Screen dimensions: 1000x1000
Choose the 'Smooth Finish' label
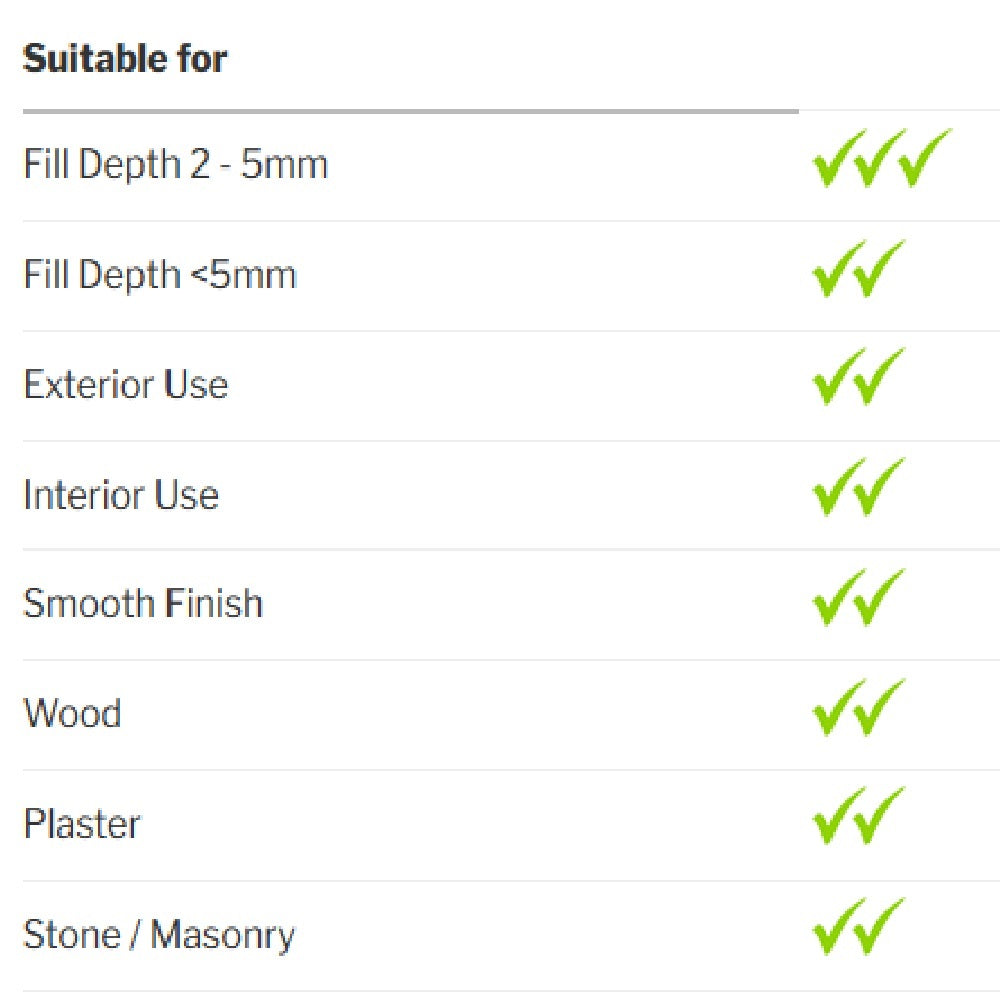coord(143,604)
